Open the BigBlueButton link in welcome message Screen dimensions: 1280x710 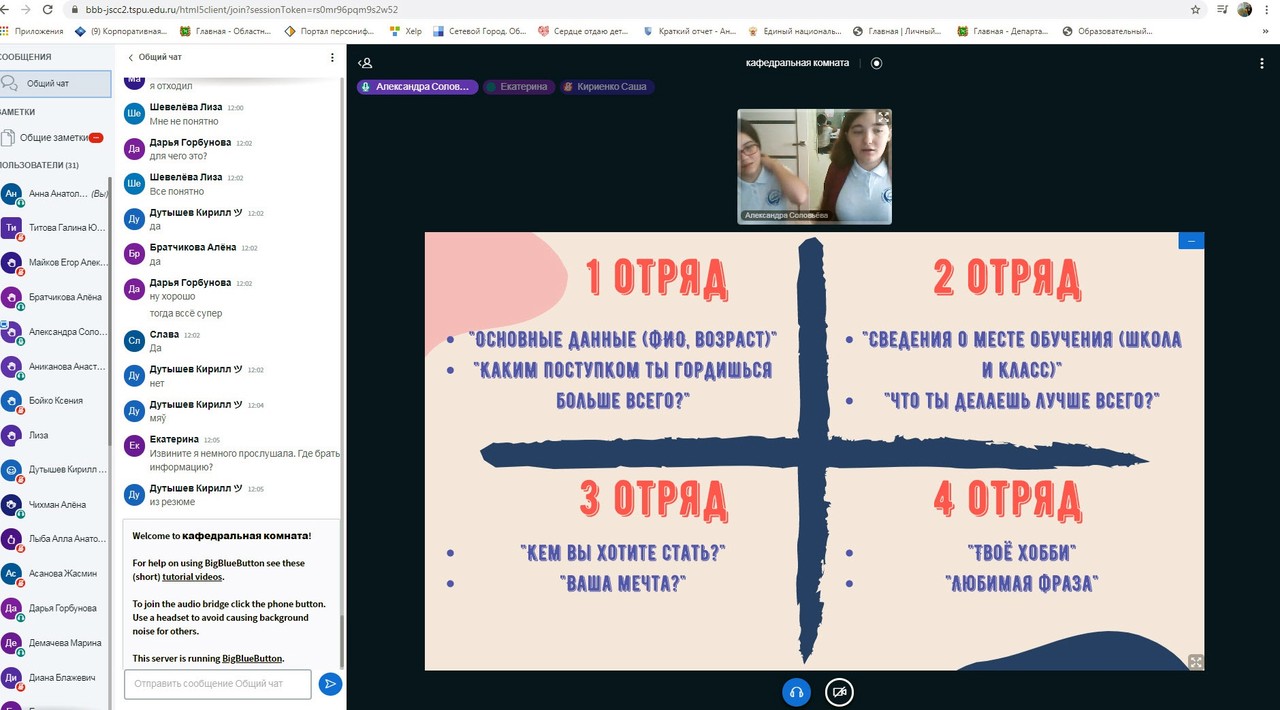pos(252,658)
